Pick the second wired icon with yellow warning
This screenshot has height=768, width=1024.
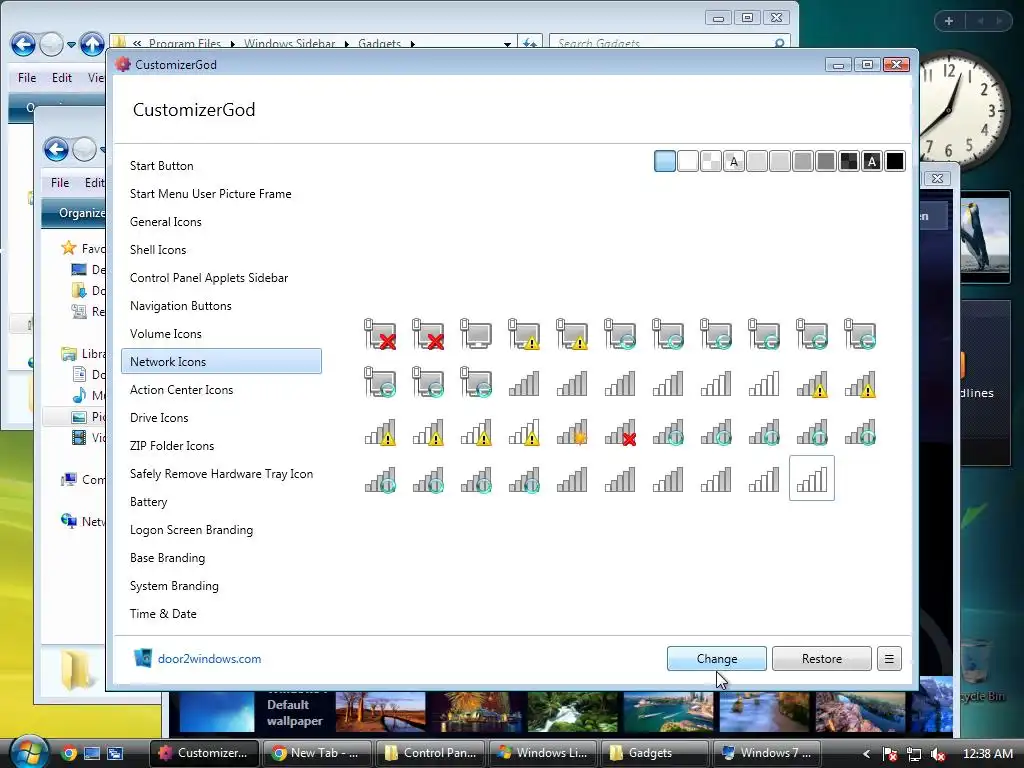tap(572, 334)
